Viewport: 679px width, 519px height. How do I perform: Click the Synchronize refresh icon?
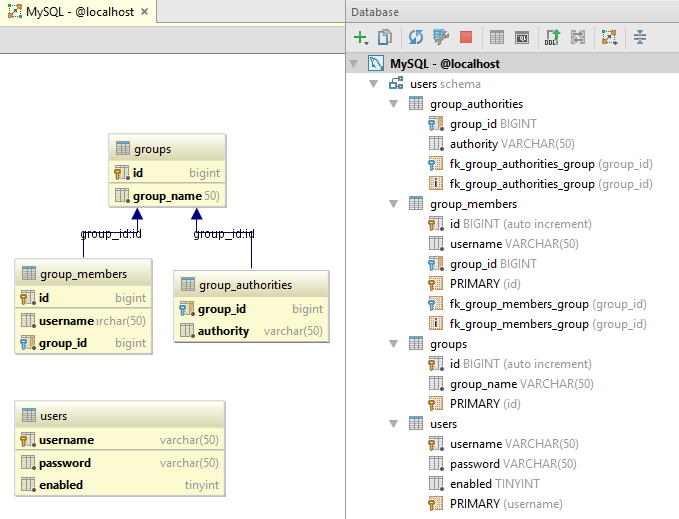pyautogui.click(x=415, y=38)
